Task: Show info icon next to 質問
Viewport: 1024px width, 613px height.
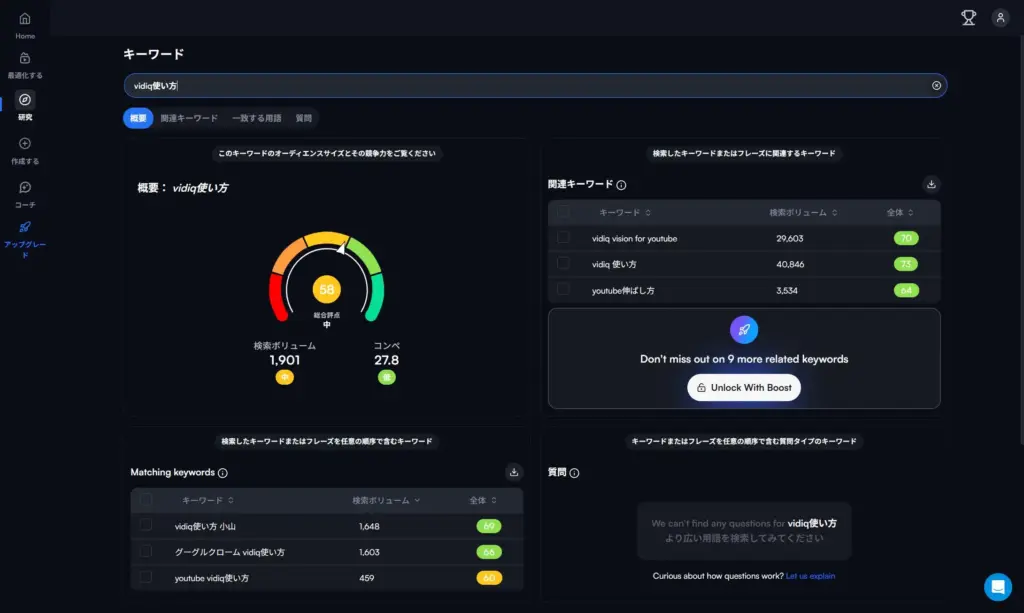Action: click(574, 473)
